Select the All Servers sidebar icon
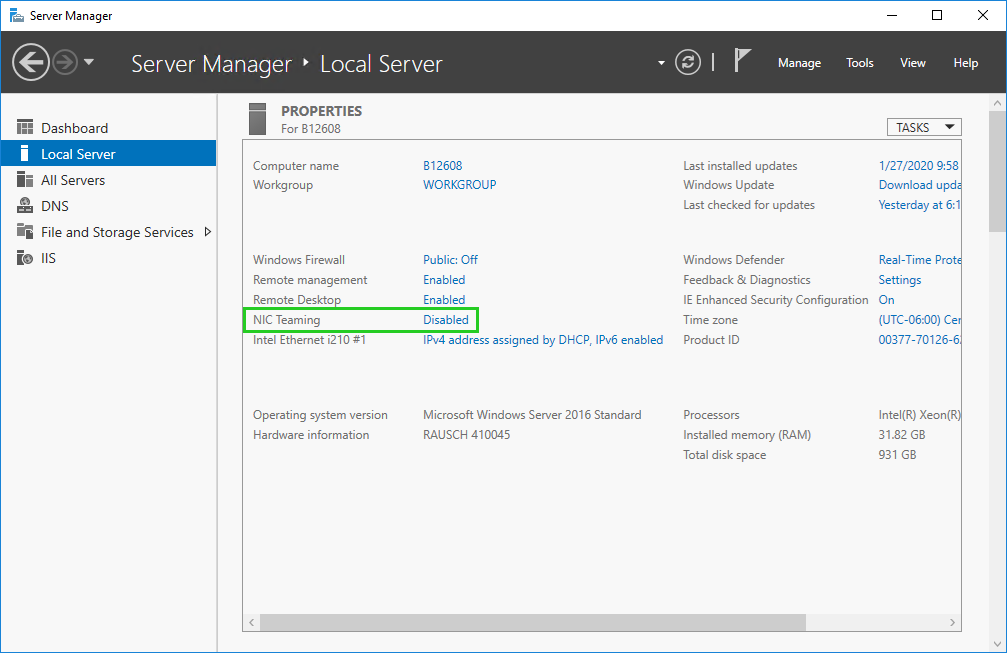The height and width of the screenshot is (653, 1007). [x=25, y=180]
